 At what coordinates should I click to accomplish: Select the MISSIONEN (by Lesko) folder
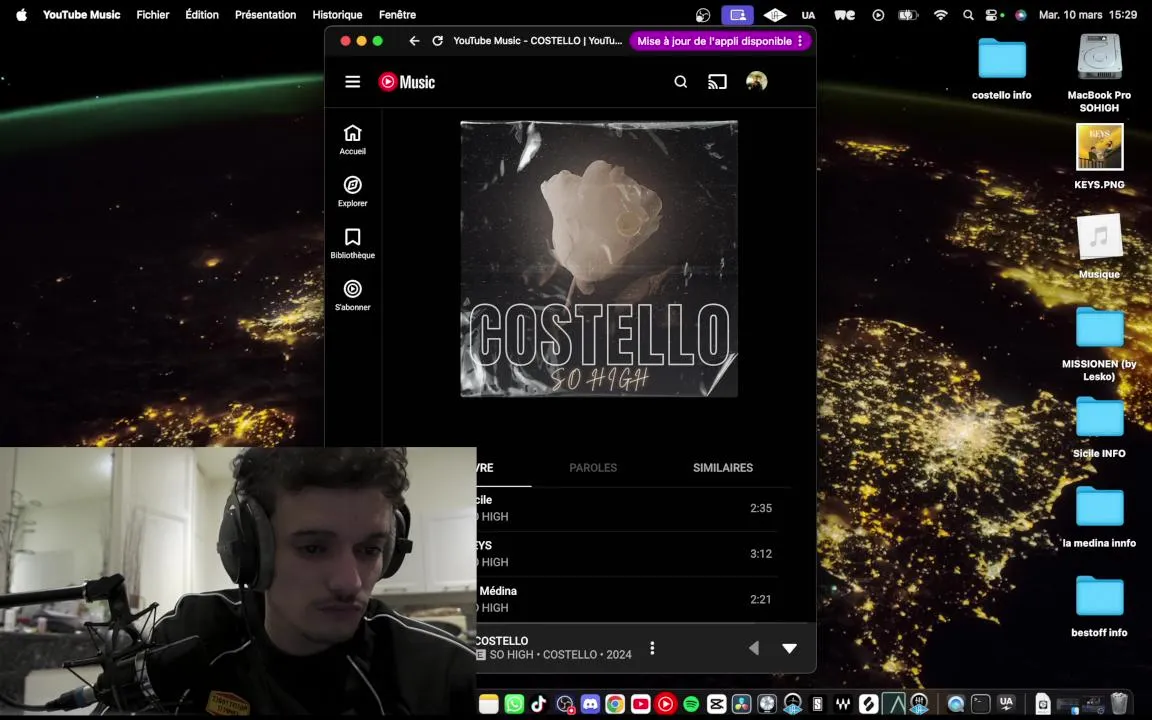(1099, 345)
